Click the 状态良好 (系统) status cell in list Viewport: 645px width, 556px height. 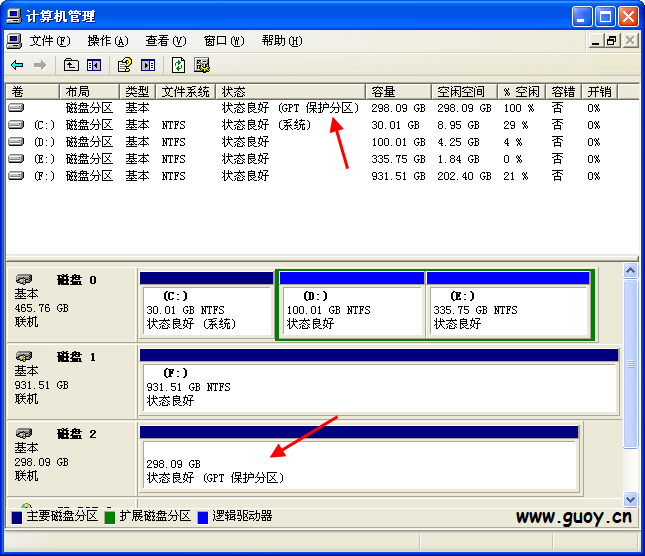266,125
